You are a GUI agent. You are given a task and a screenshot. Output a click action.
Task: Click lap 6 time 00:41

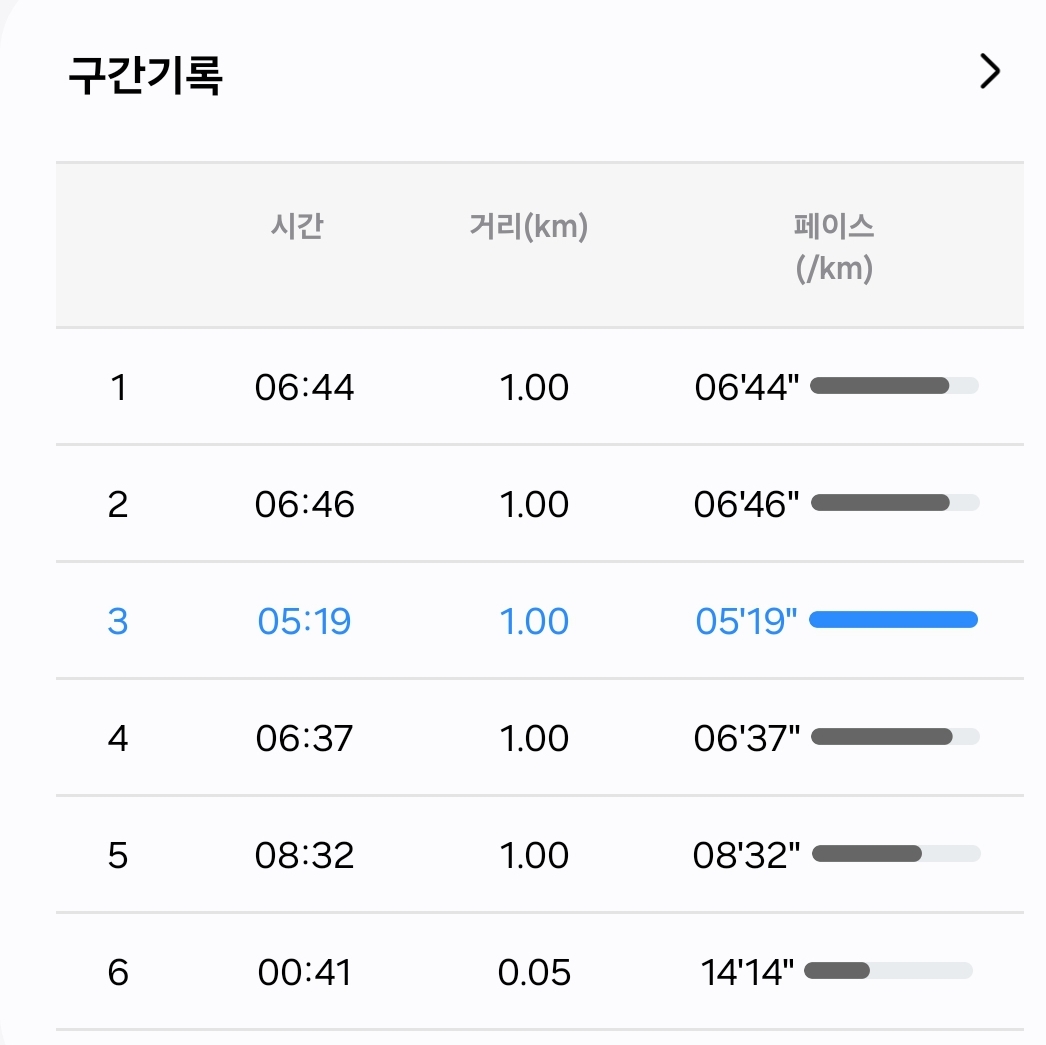click(304, 972)
